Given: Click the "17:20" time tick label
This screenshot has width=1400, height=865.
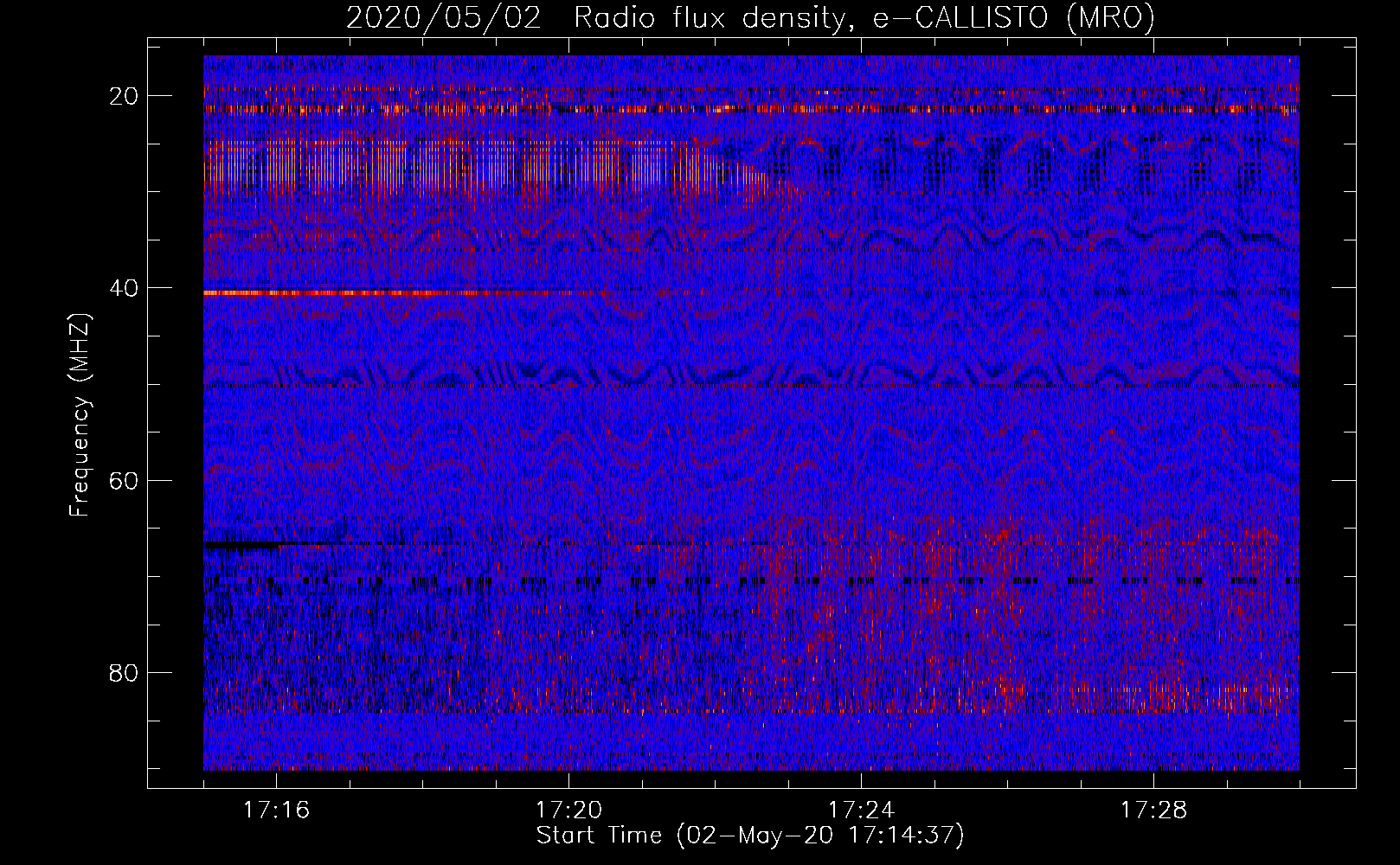Looking at the screenshot, I should tap(569, 811).
